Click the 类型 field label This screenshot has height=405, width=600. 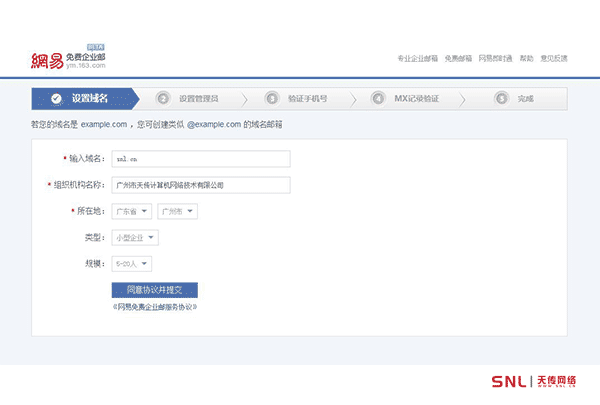pyautogui.click(x=95, y=238)
